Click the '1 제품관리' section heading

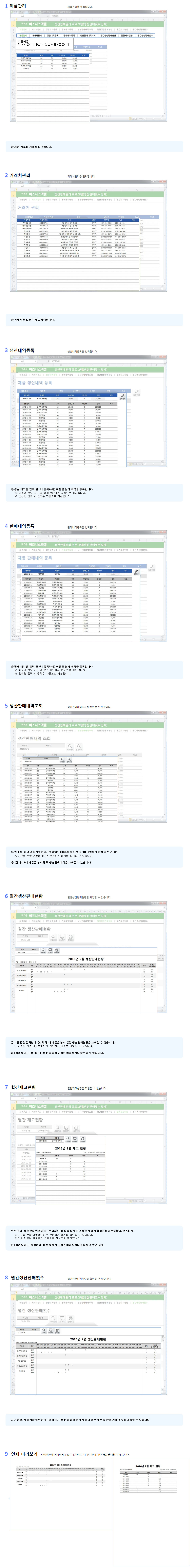coord(15,6)
